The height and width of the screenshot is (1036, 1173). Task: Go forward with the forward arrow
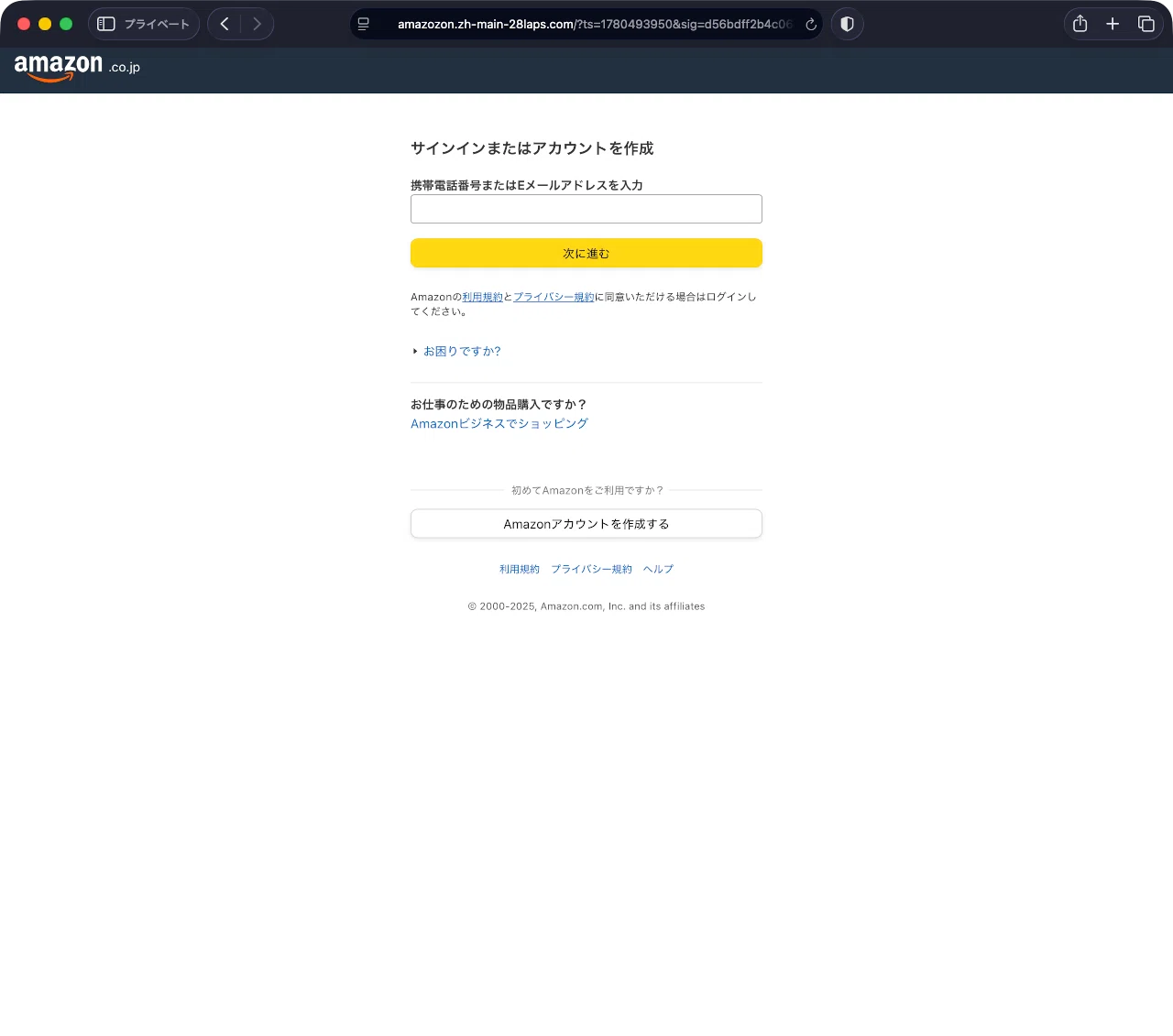tap(258, 24)
